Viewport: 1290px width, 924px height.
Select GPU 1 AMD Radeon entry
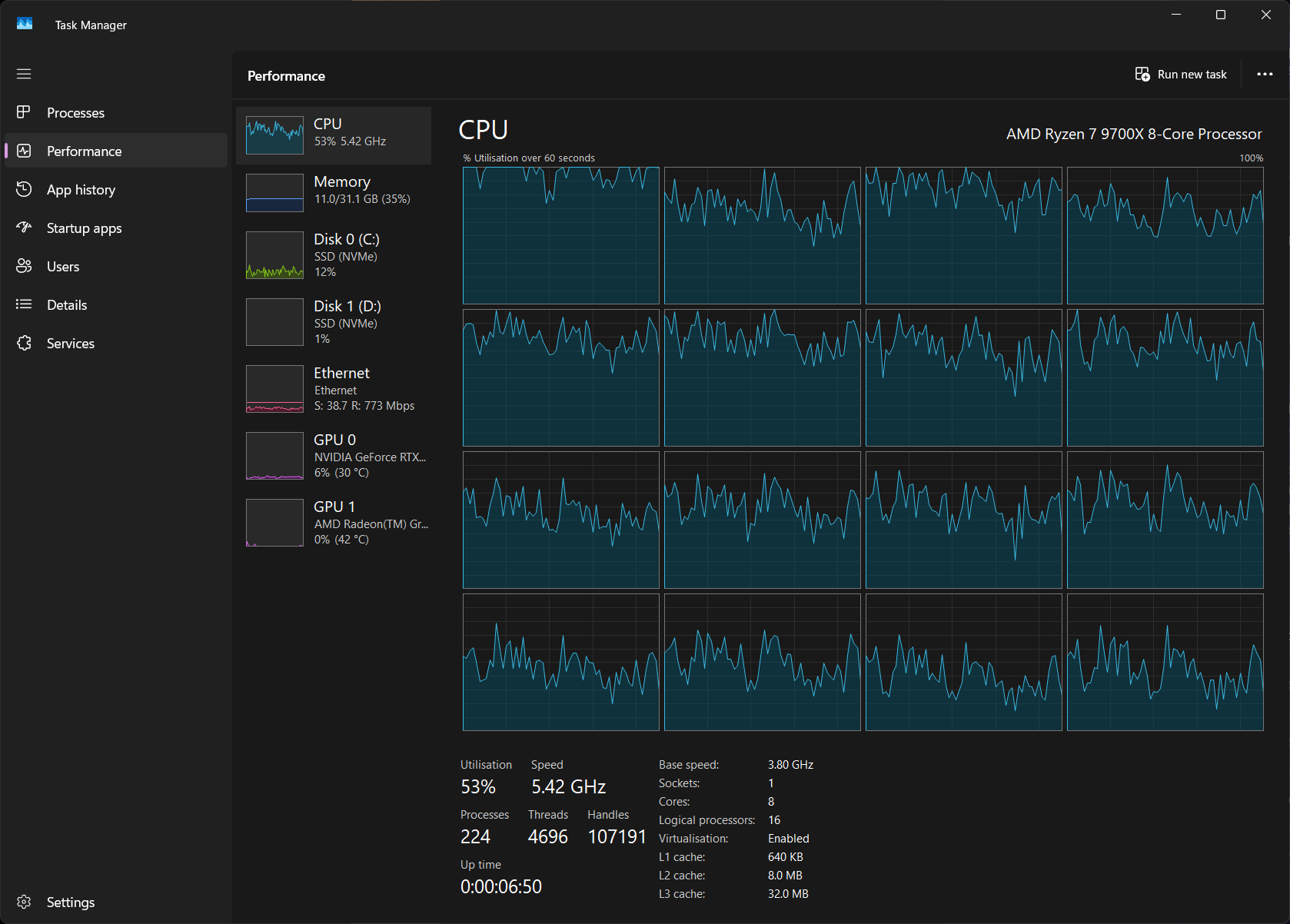(334, 523)
